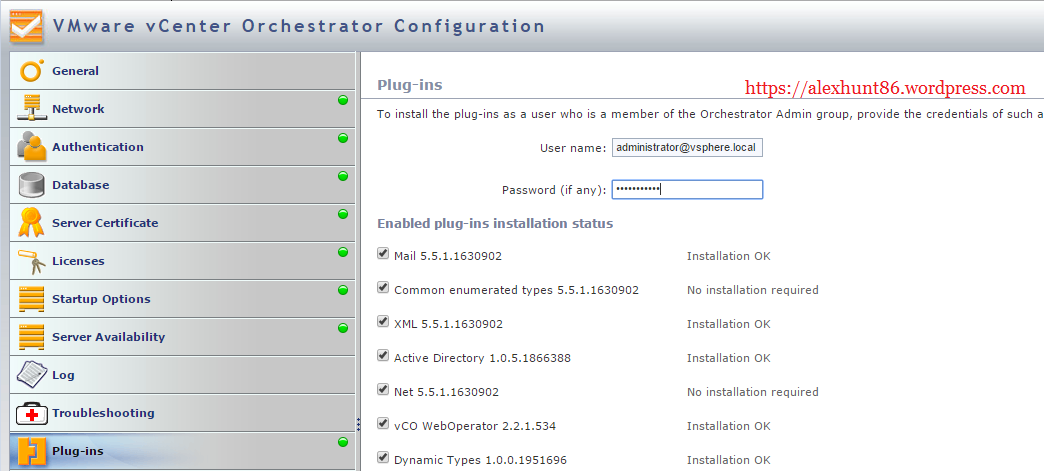
Task: Toggle the Active Directory 1.0.5.1866388 checkbox
Action: [383, 356]
